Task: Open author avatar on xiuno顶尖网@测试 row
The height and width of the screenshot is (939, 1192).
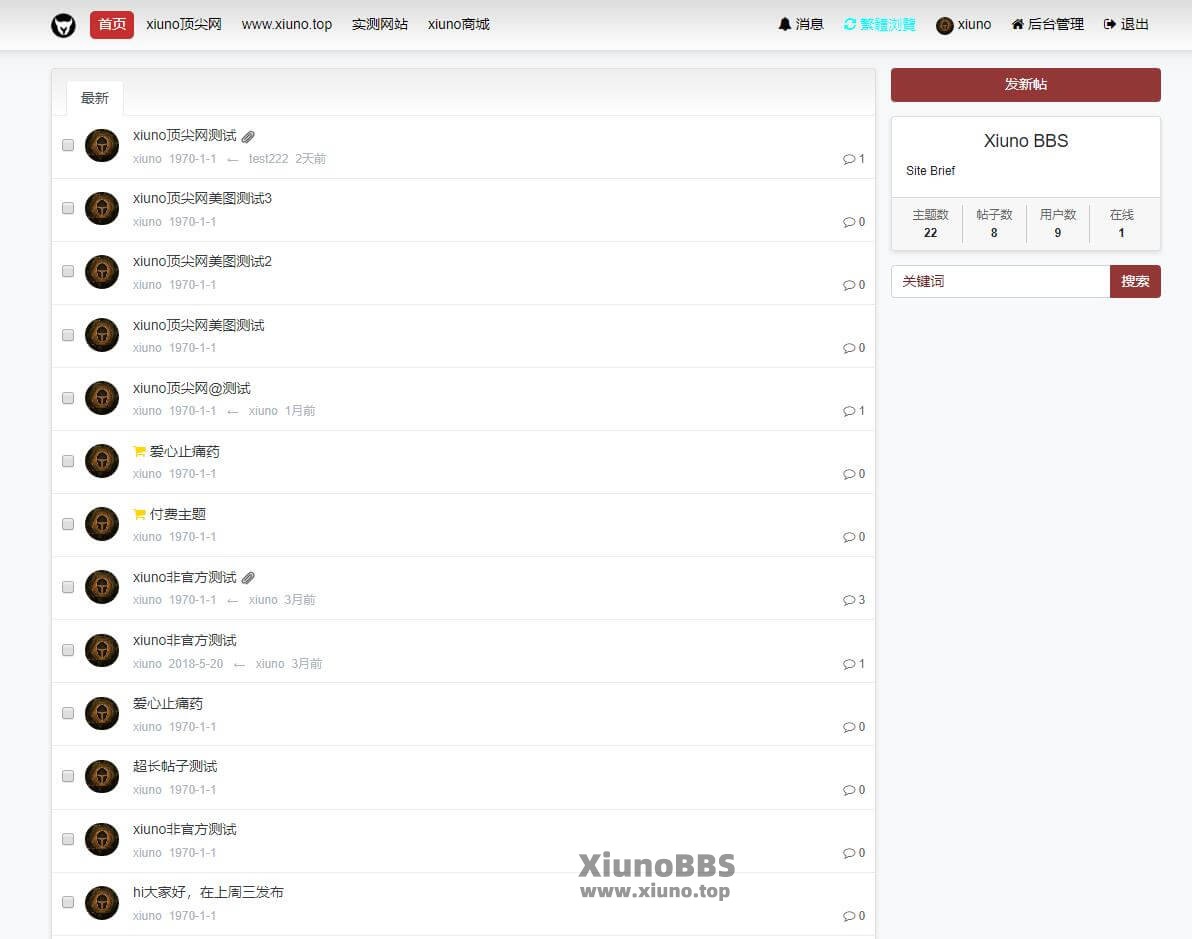Action: point(102,398)
